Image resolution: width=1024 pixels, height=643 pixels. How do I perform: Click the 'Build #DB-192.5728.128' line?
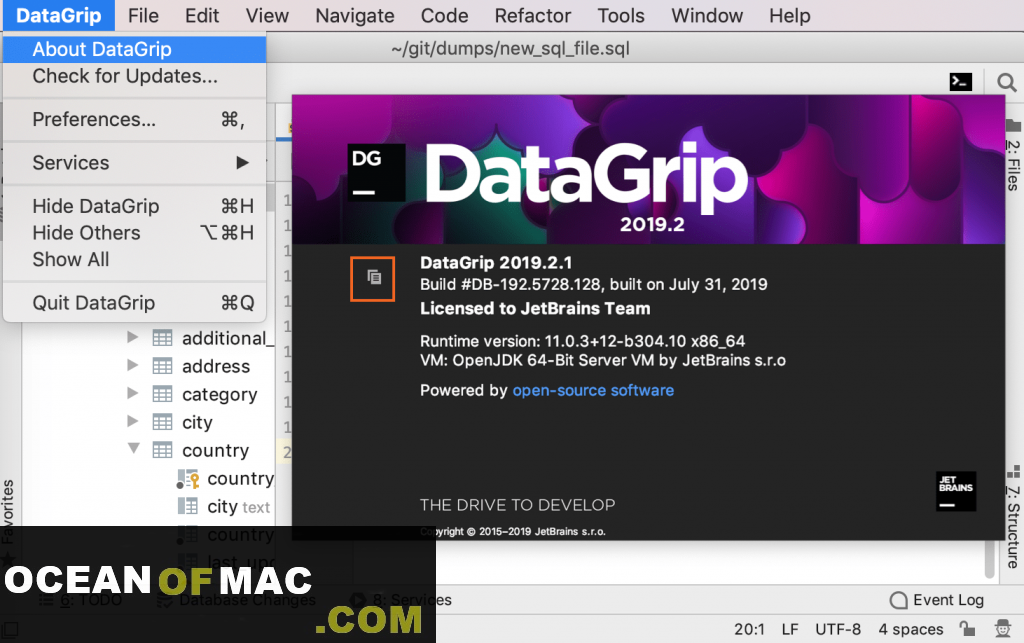594,285
